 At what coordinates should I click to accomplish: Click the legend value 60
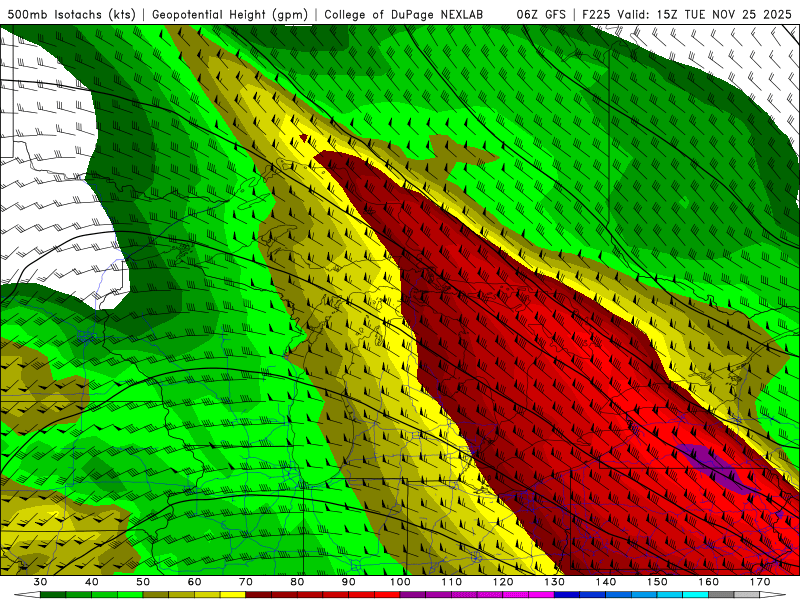[194, 582]
